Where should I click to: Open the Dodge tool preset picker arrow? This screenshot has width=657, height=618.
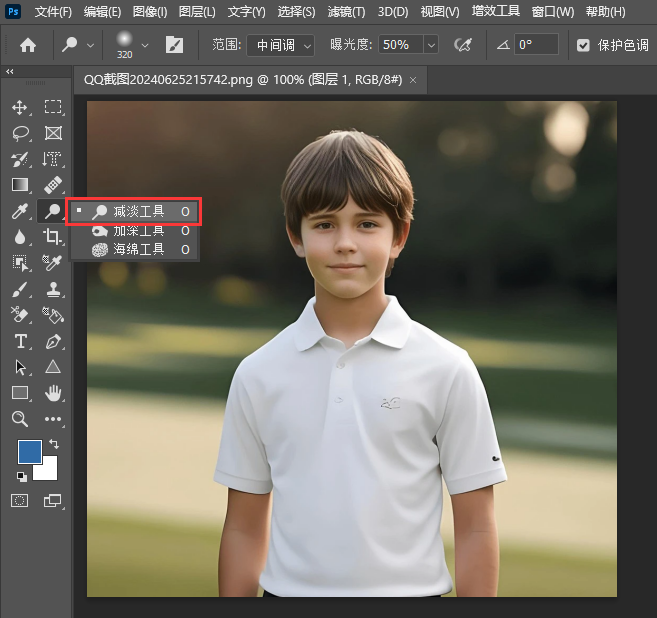(91, 45)
